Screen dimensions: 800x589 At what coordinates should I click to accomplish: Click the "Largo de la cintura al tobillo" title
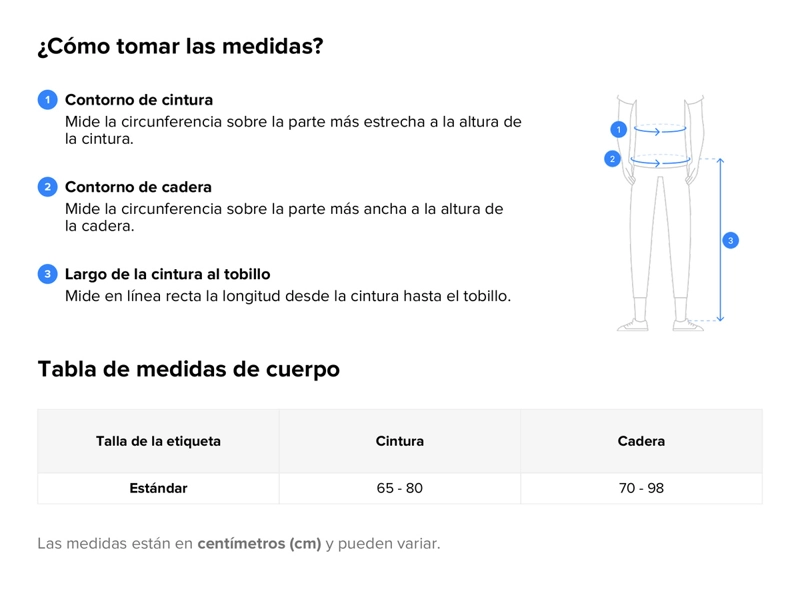pyautogui.click(x=167, y=274)
